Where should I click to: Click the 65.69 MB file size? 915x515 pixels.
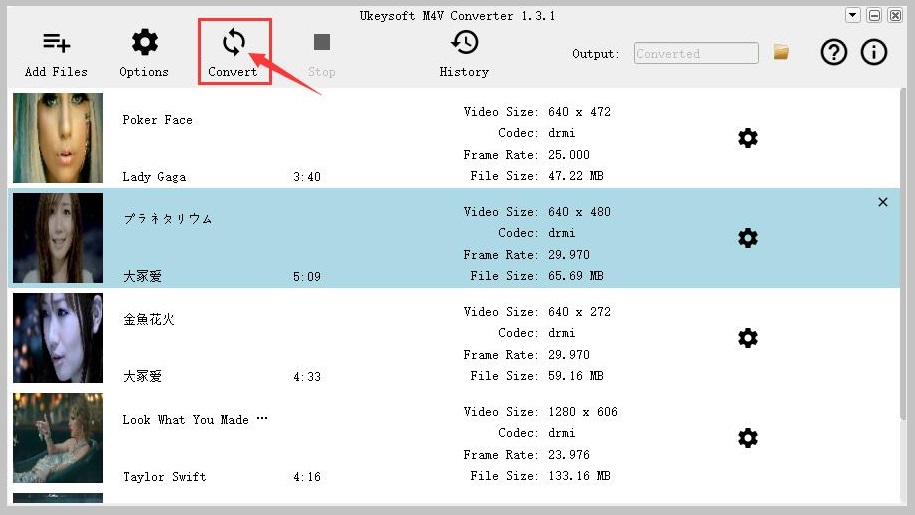coord(576,276)
